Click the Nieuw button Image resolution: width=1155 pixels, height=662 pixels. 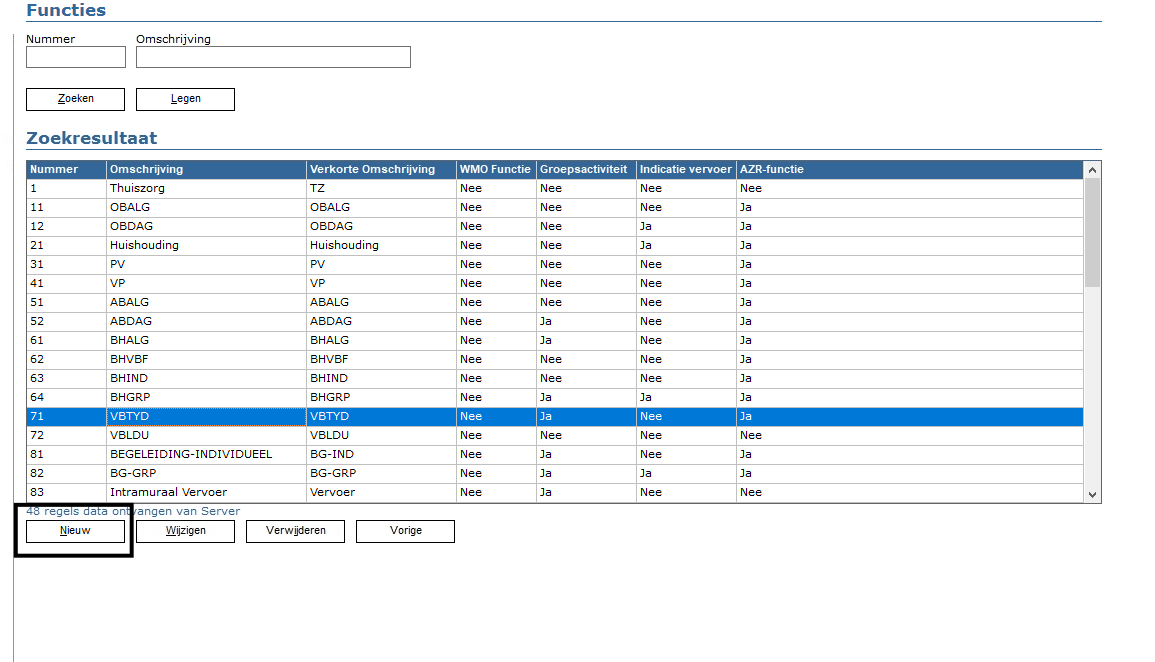[75, 531]
